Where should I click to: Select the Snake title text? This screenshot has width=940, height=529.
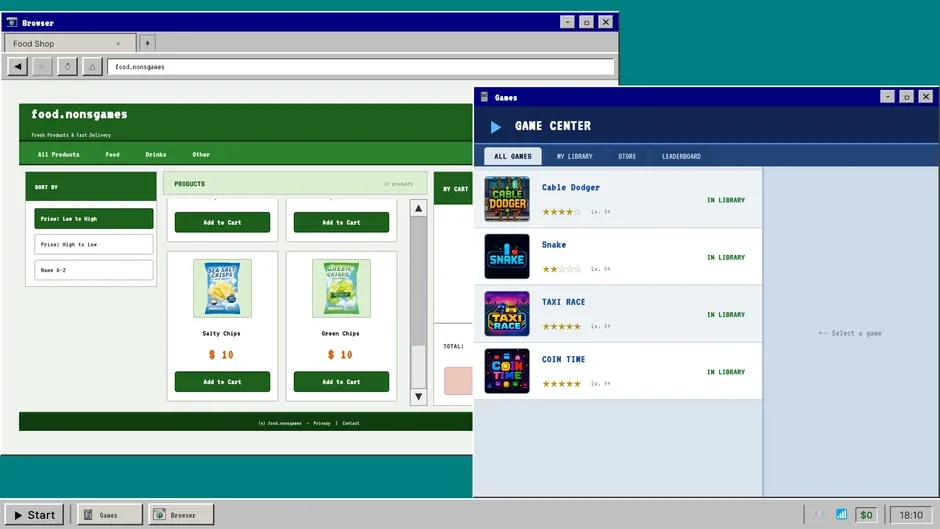pos(554,245)
